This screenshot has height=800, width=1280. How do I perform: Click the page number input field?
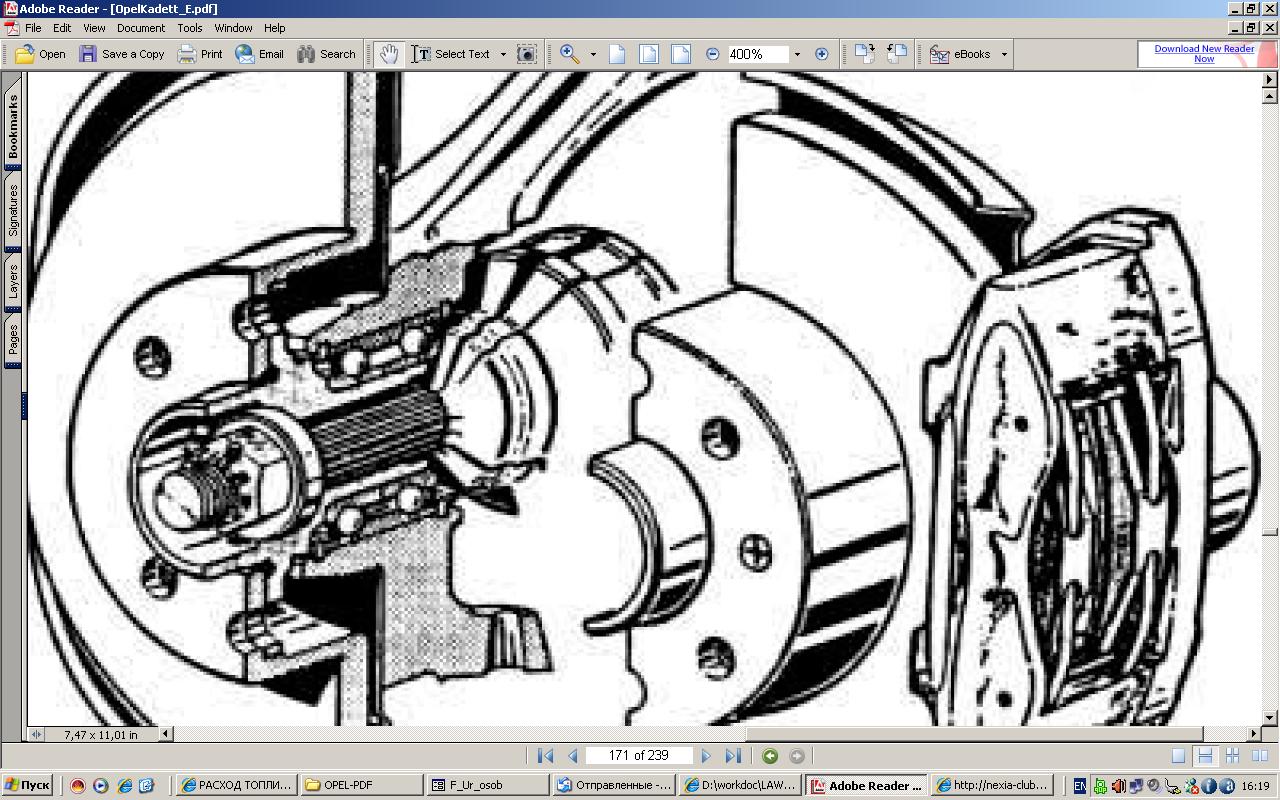[x=640, y=756]
